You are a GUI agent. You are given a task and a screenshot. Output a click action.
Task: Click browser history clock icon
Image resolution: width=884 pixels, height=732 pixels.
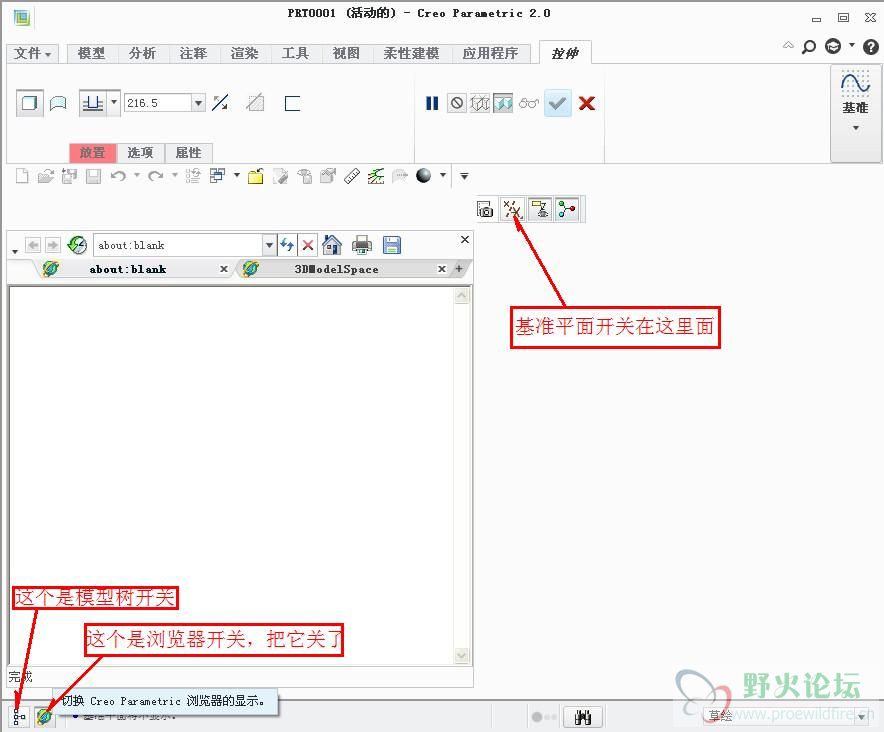pyautogui.click(x=77, y=245)
